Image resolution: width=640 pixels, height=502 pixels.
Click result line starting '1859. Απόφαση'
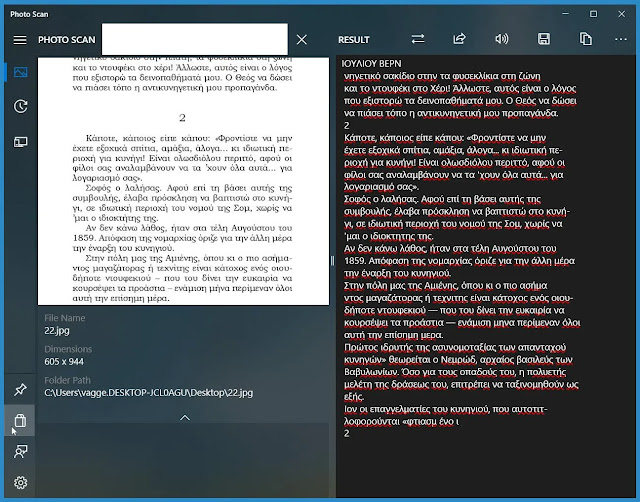(459, 261)
